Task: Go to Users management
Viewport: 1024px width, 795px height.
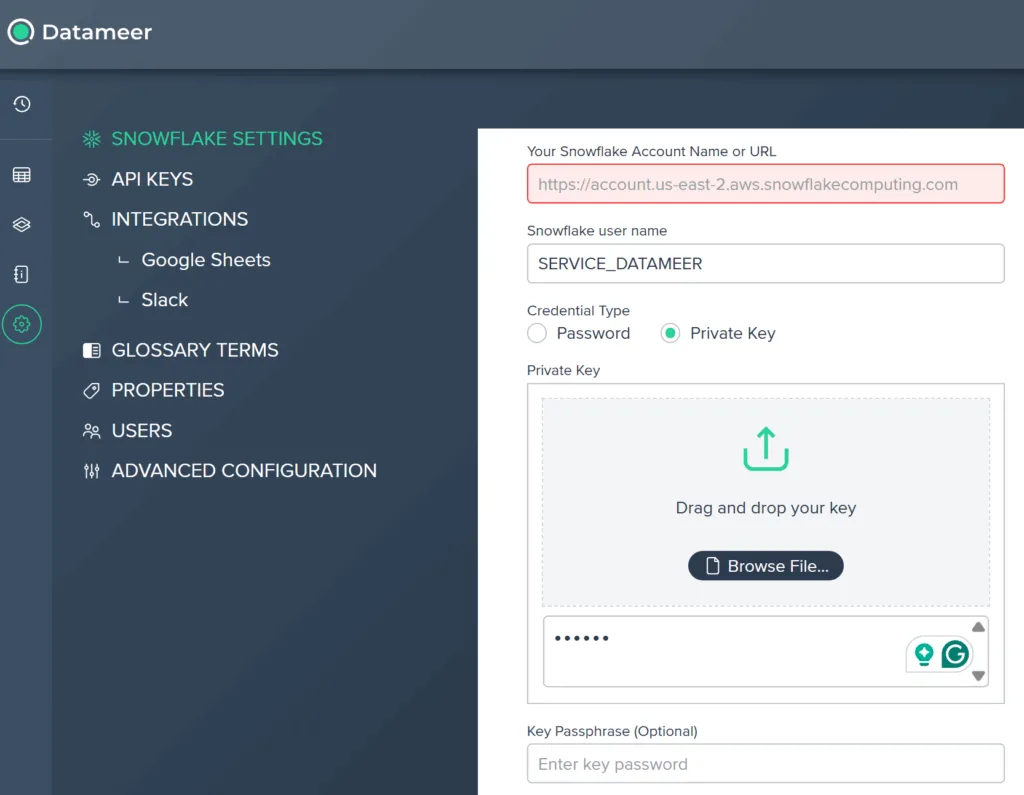Action: coord(142,431)
